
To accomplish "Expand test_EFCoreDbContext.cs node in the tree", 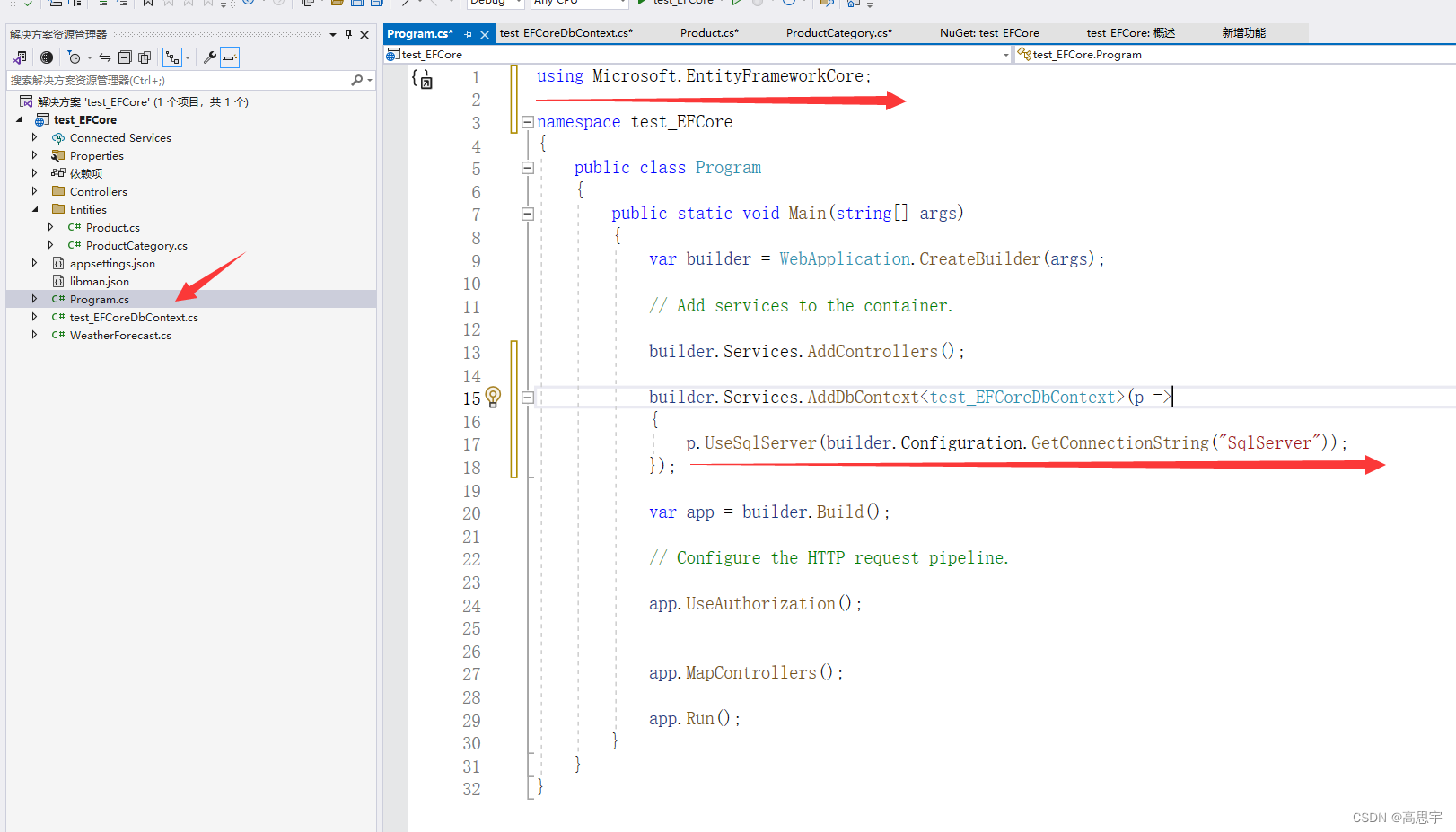I will pos(34,317).
